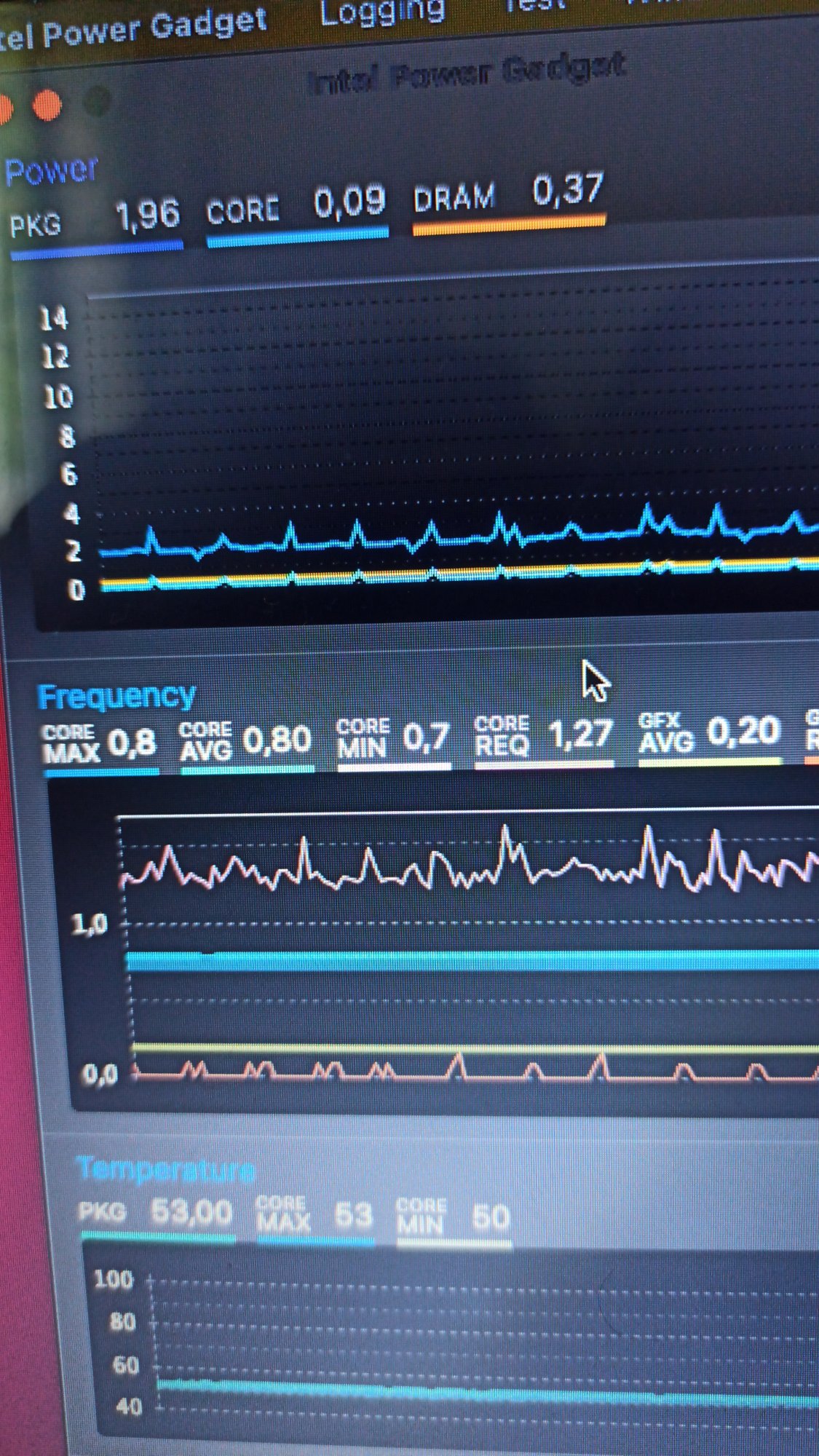Click the 14 label on power graph axis
Image resolution: width=819 pixels, height=1456 pixels.
pos(53,319)
